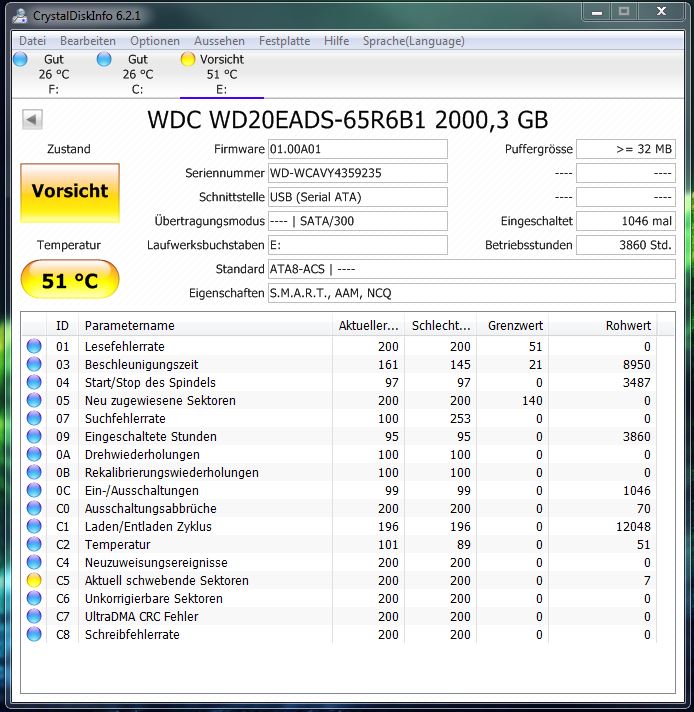This screenshot has height=712, width=694.
Task: Click status orb of Ein-/Ausschaltungen row
Action: [34, 490]
